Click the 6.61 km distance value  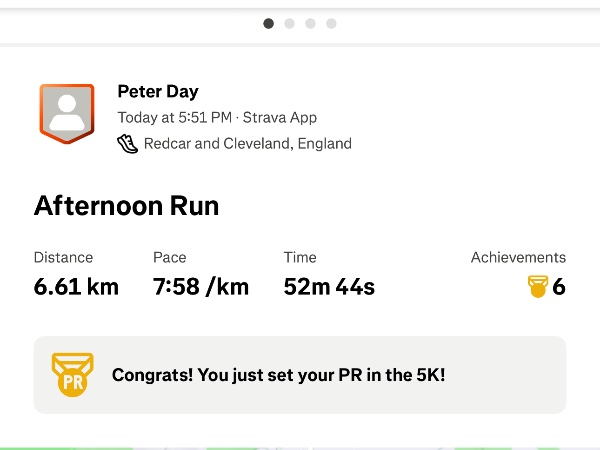tap(76, 287)
